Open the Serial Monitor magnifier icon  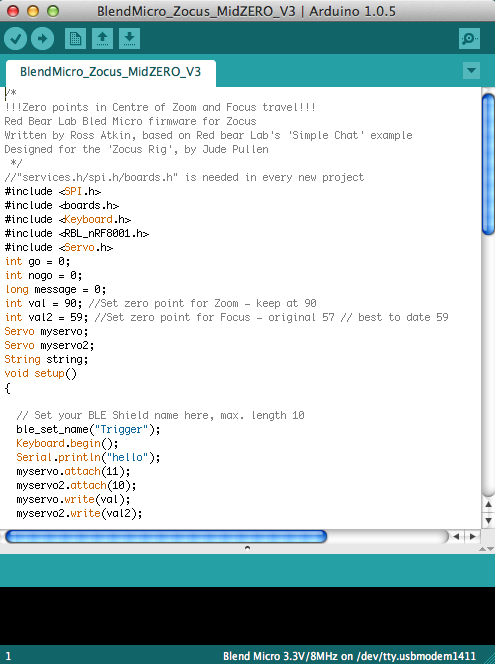[x=469, y=39]
